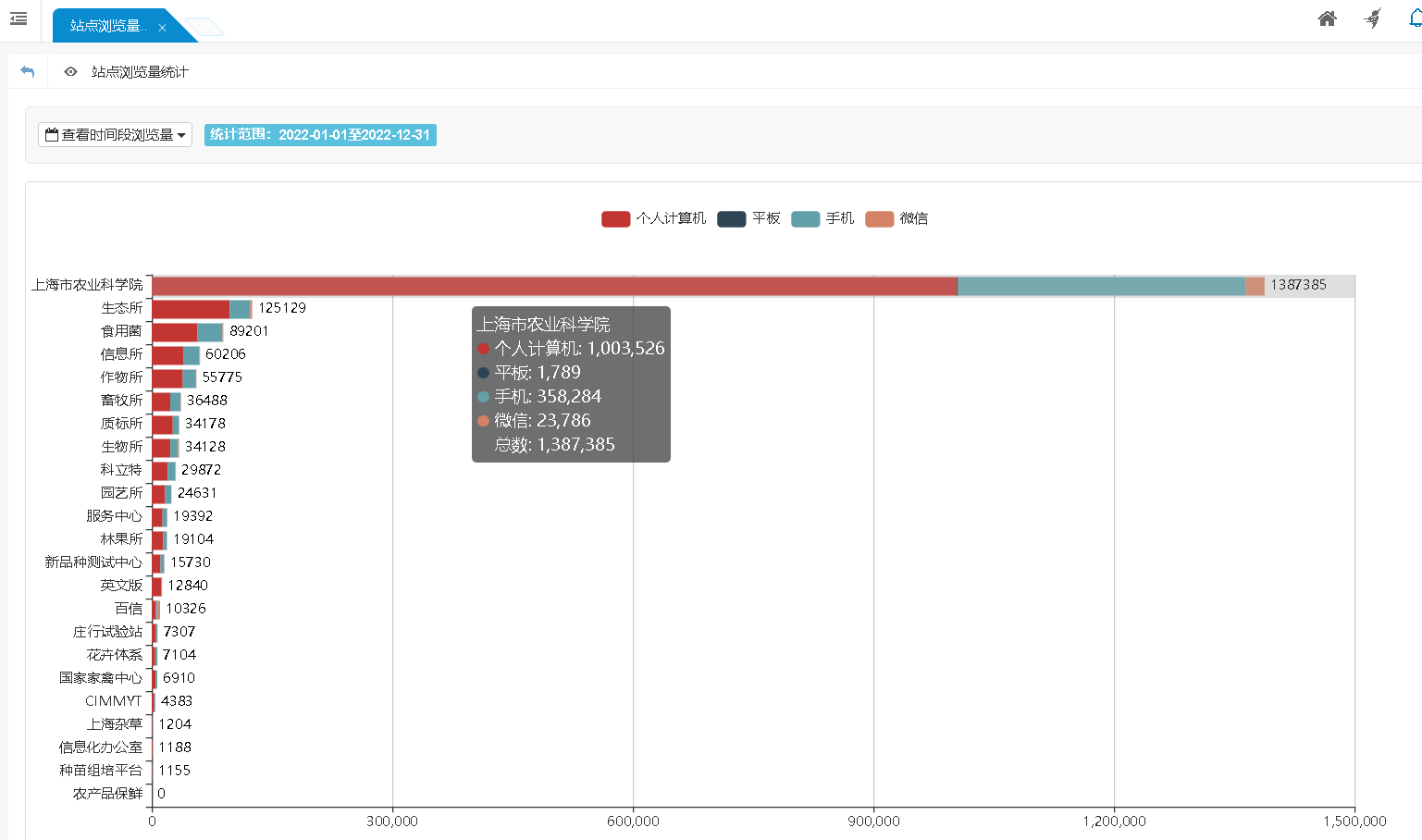The height and width of the screenshot is (840, 1422).
Task: Collapse the sidebar with the menu icon
Action: (19, 19)
